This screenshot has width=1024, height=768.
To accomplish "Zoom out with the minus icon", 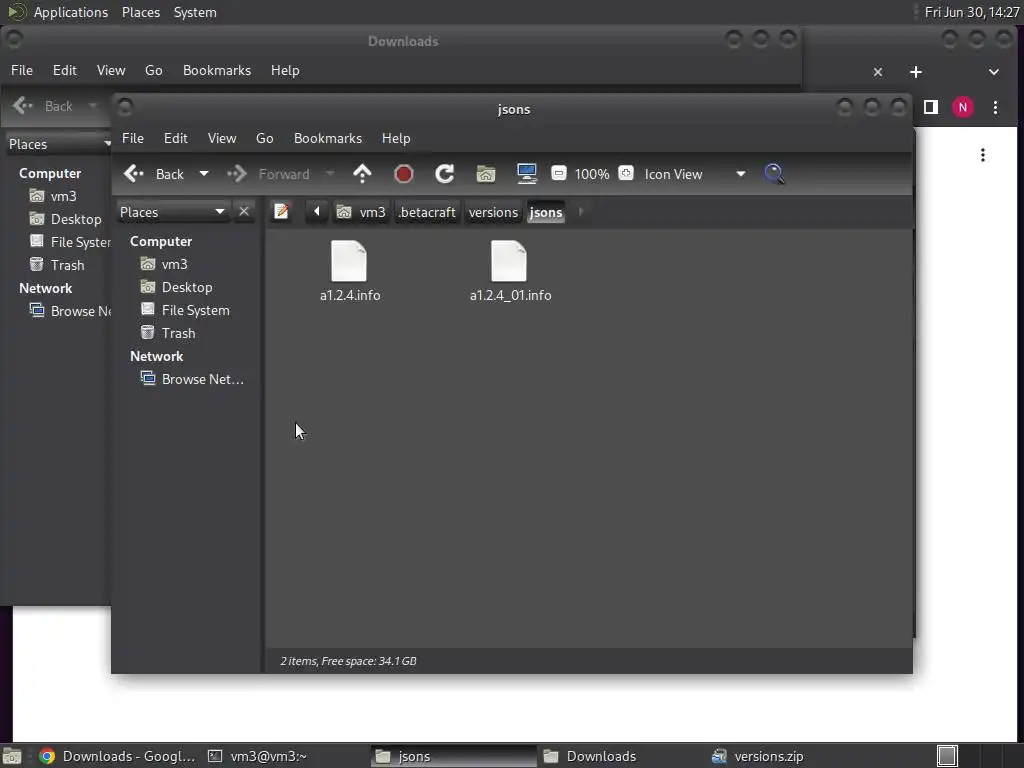I will point(558,174).
